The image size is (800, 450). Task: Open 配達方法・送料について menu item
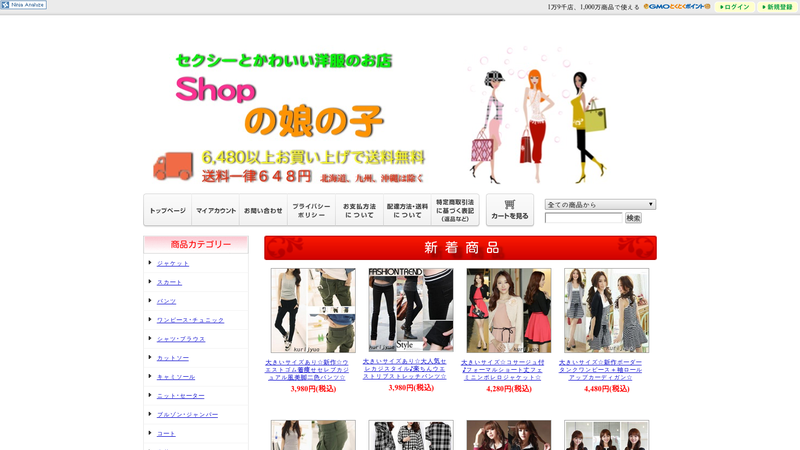[407, 210]
